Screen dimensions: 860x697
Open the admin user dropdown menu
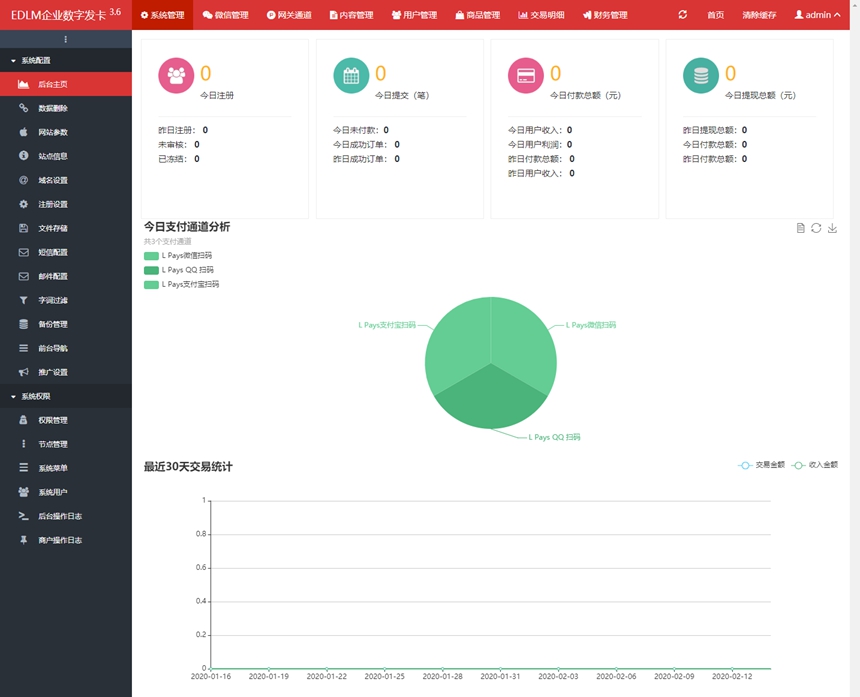pyautogui.click(x=820, y=15)
